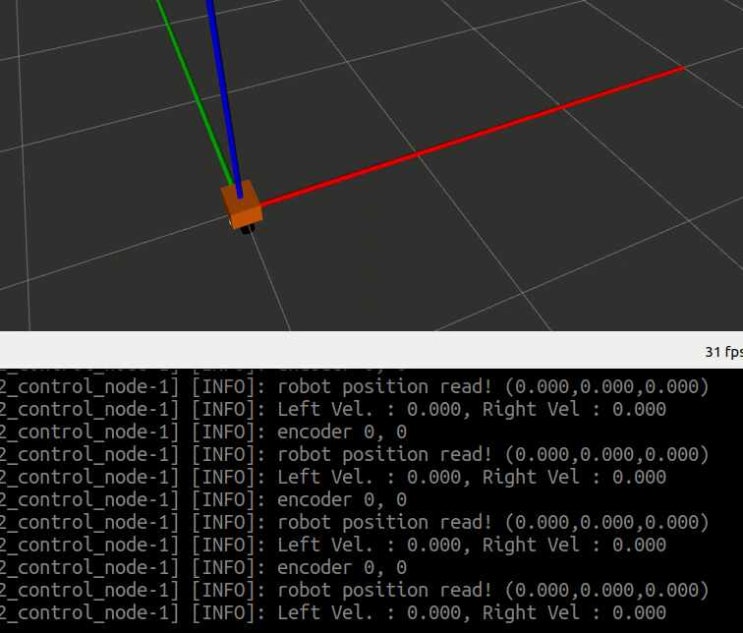Click the first fully visible "robot position read!" line
The width and height of the screenshot is (743, 633).
tap(492, 387)
